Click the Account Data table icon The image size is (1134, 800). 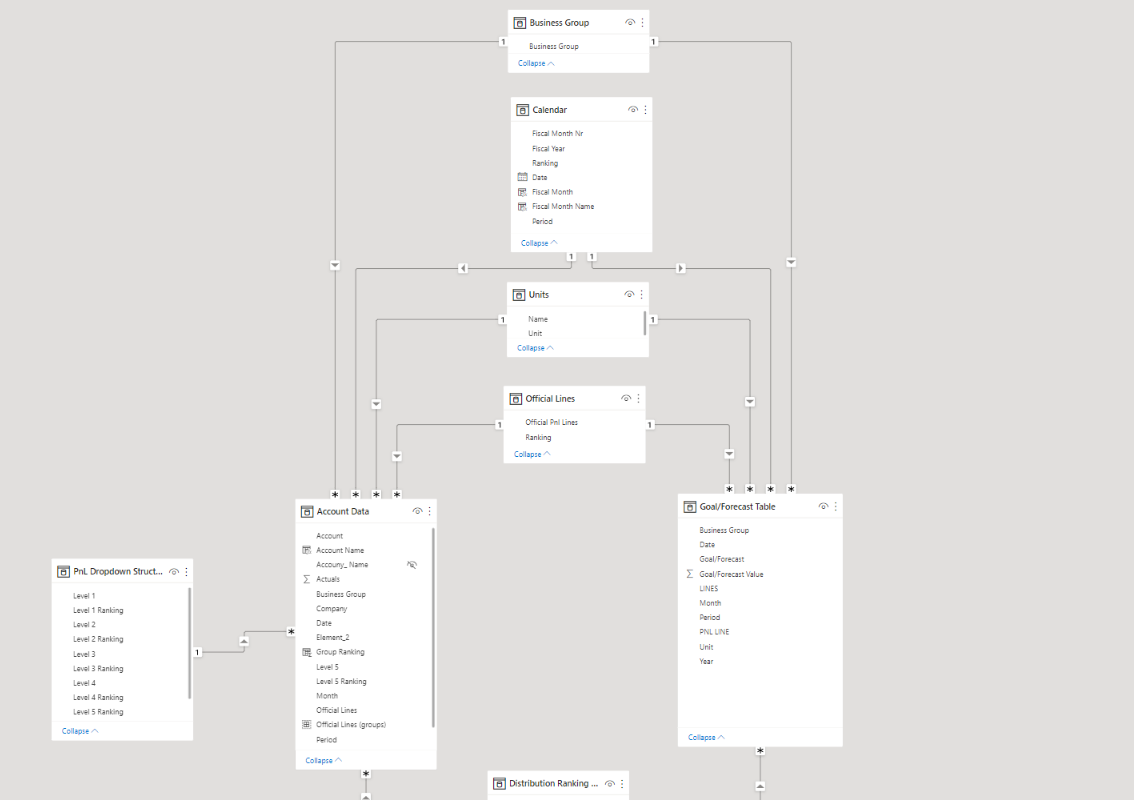pos(307,511)
